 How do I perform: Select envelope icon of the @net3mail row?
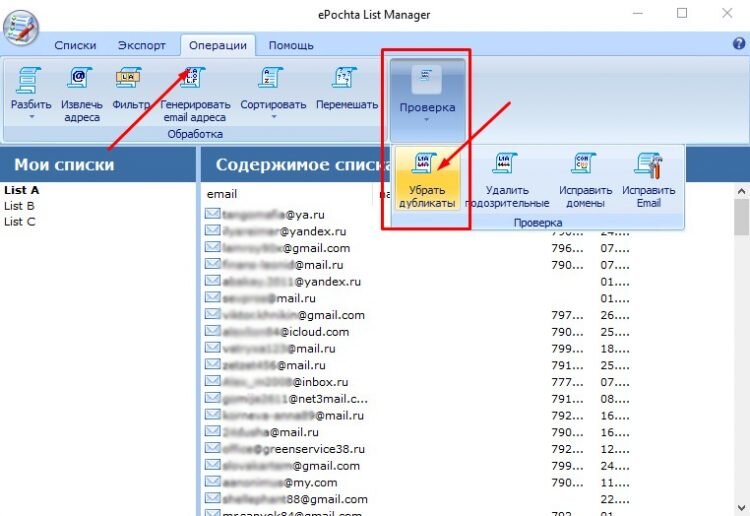click(212, 398)
